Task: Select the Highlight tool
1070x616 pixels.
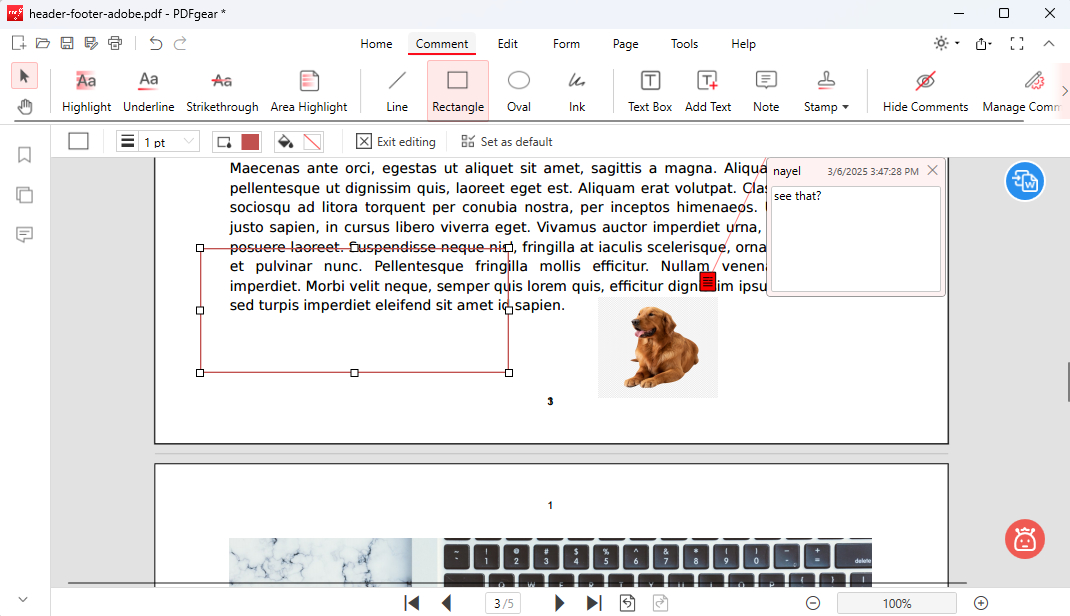Action: pos(86,90)
